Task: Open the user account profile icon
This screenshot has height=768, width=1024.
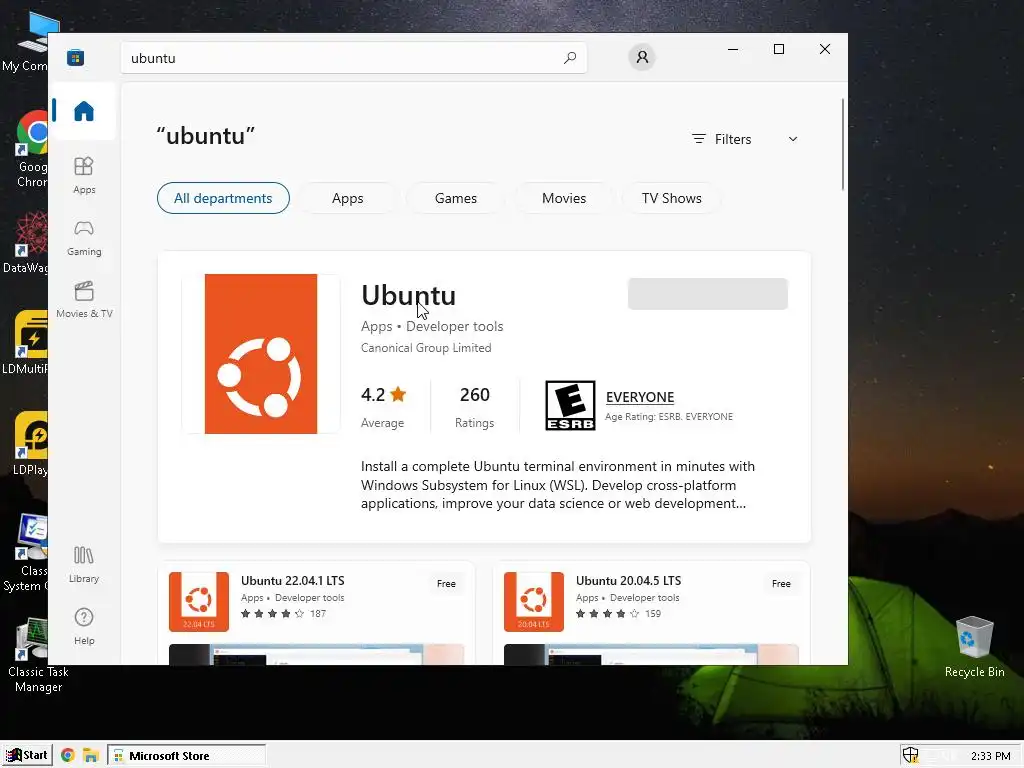Action: (x=642, y=57)
